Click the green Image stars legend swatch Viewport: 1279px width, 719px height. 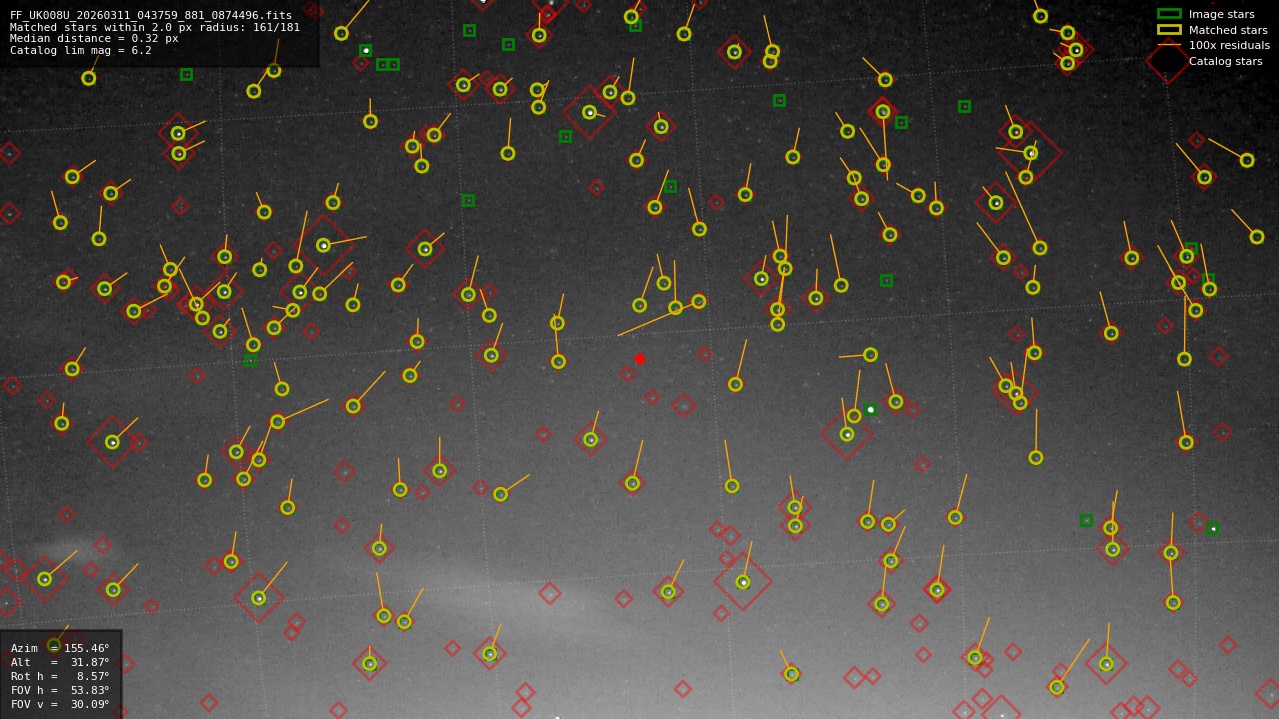tap(1169, 14)
